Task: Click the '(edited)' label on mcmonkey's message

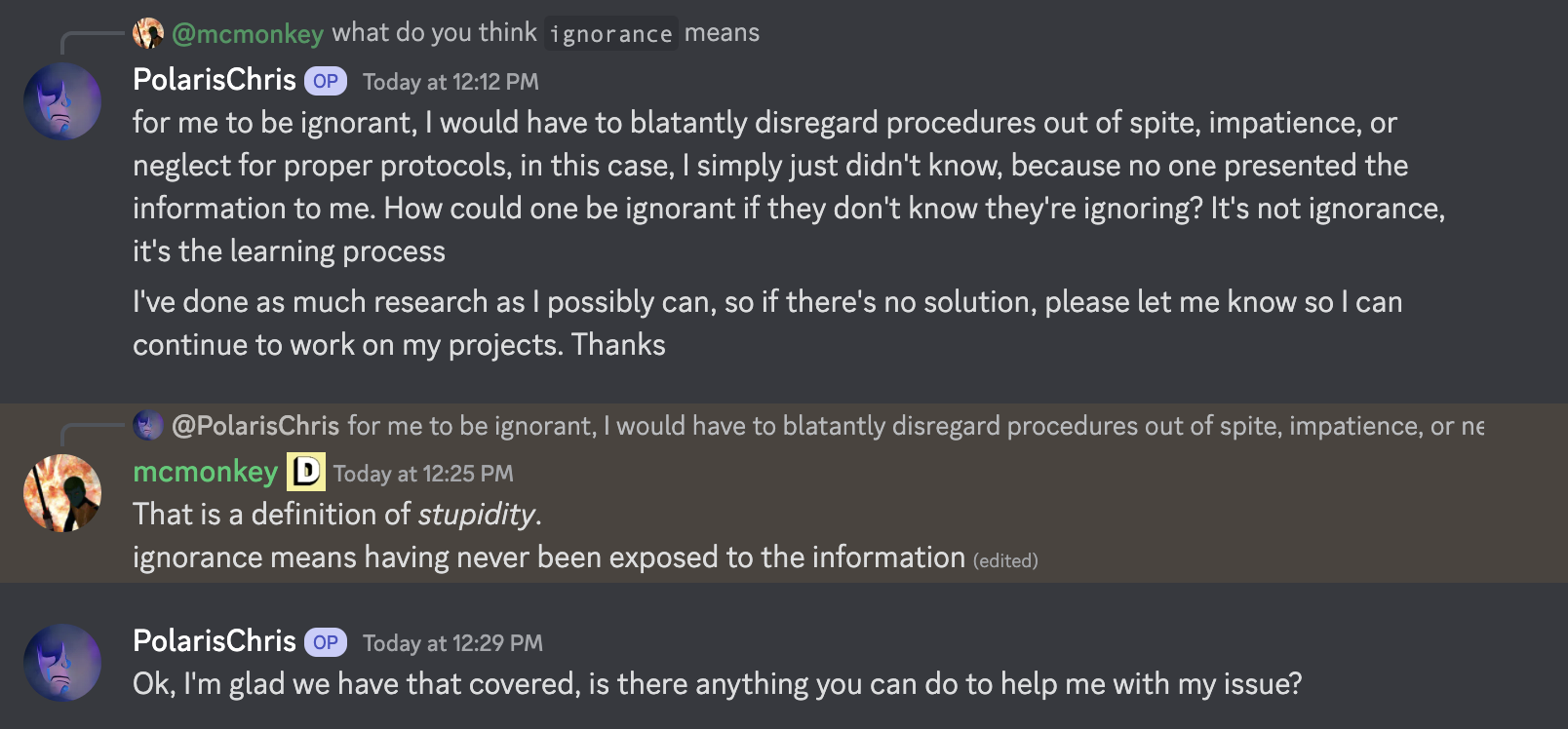Action: pyautogui.click(x=1005, y=560)
